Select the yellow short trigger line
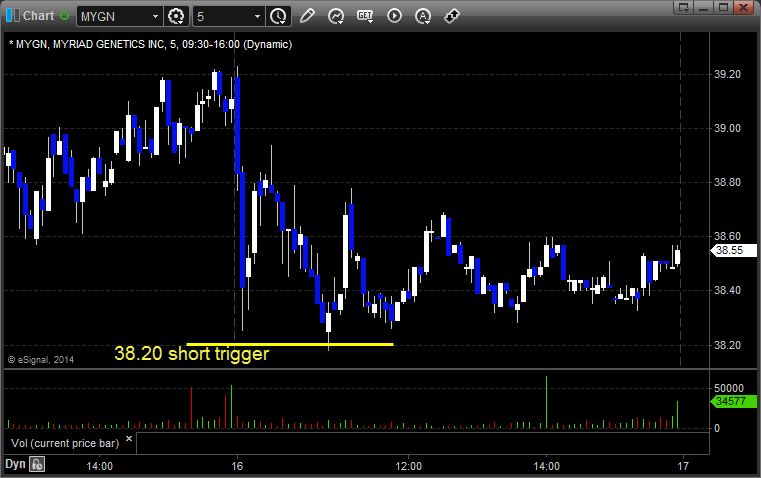Screen dimensions: 761x478 (290, 344)
